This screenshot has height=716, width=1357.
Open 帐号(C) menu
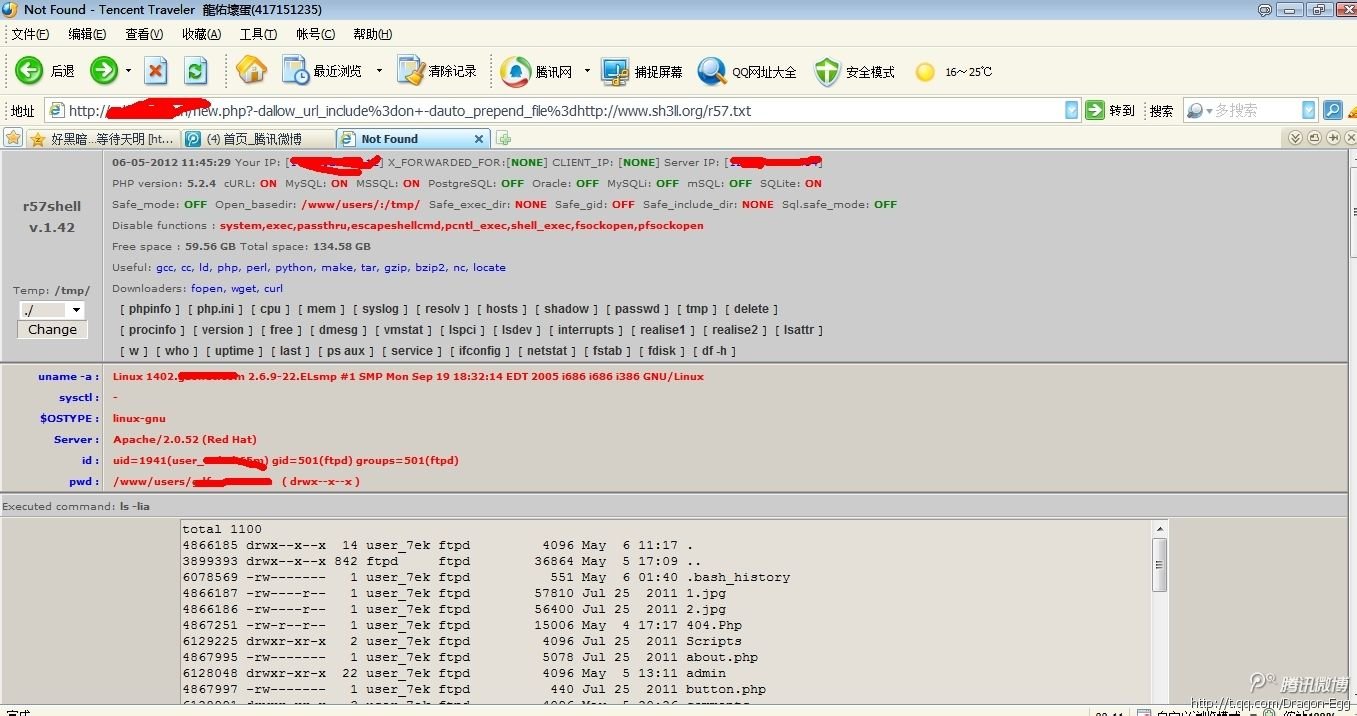click(x=315, y=34)
